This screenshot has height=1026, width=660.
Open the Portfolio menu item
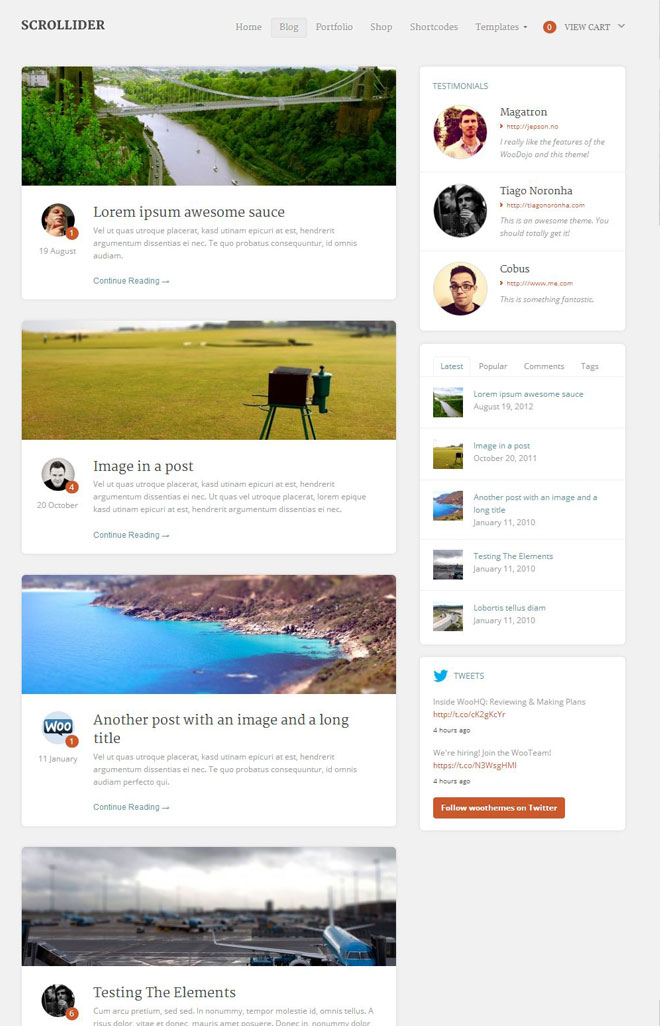point(334,27)
